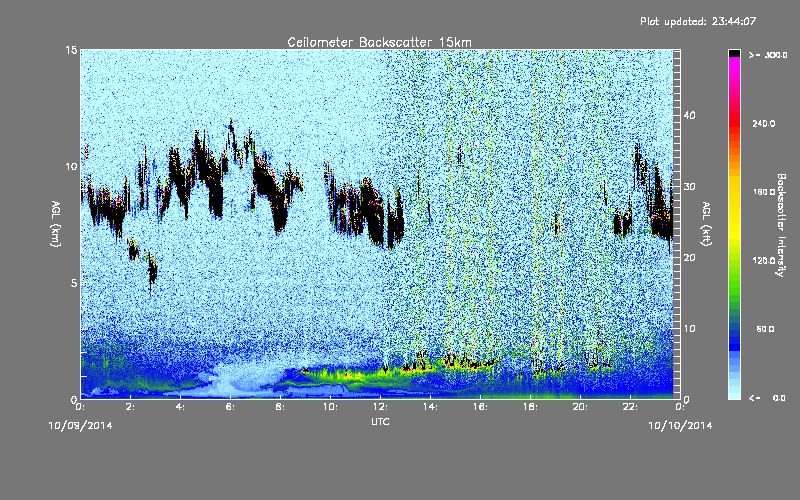Viewport: 800px width, 500px height.
Task: Click the '>= 300.0' colorbar value
Action: point(768,55)
